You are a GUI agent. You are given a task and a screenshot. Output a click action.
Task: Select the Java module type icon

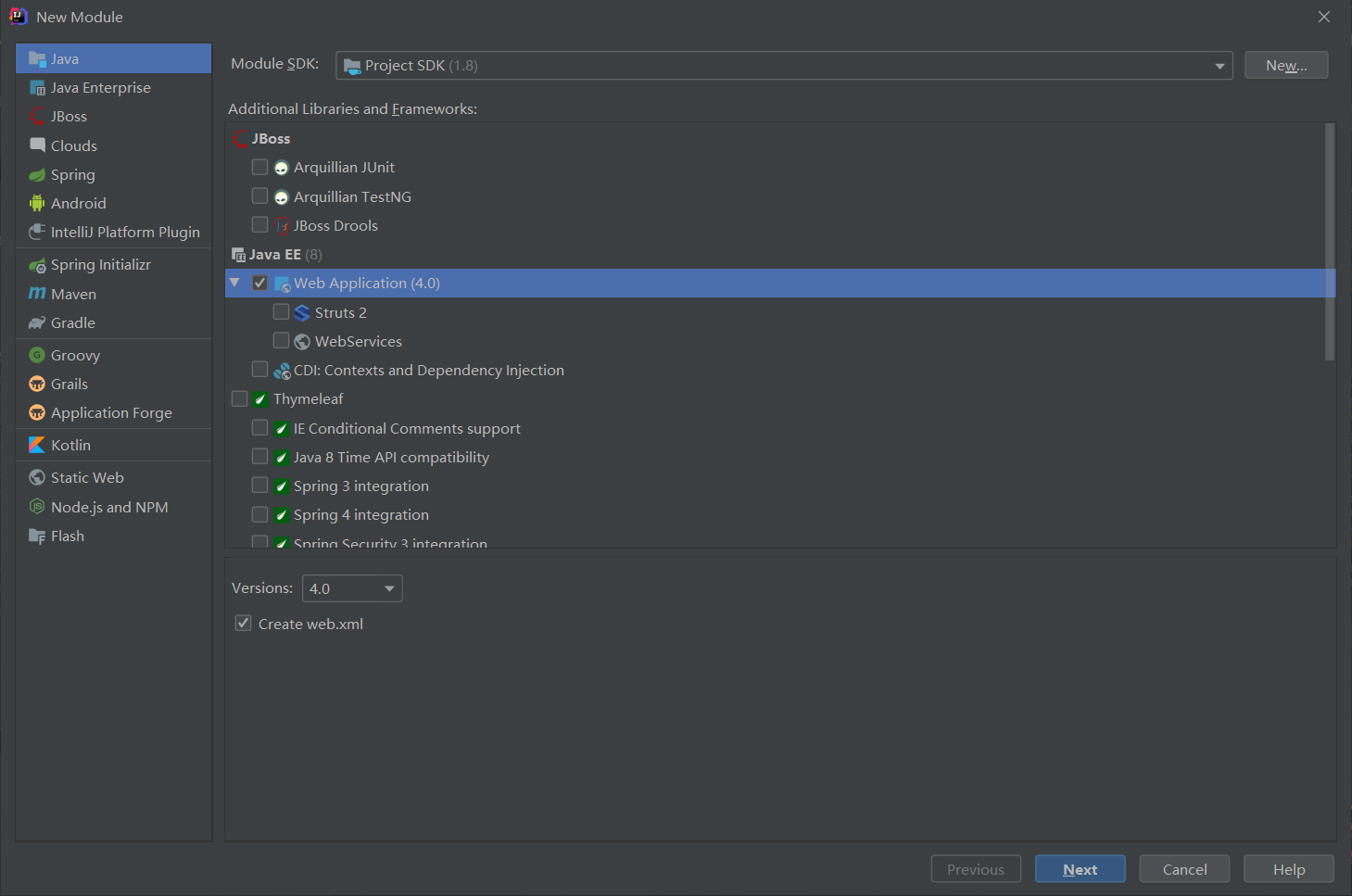click(x=37, y=58)
